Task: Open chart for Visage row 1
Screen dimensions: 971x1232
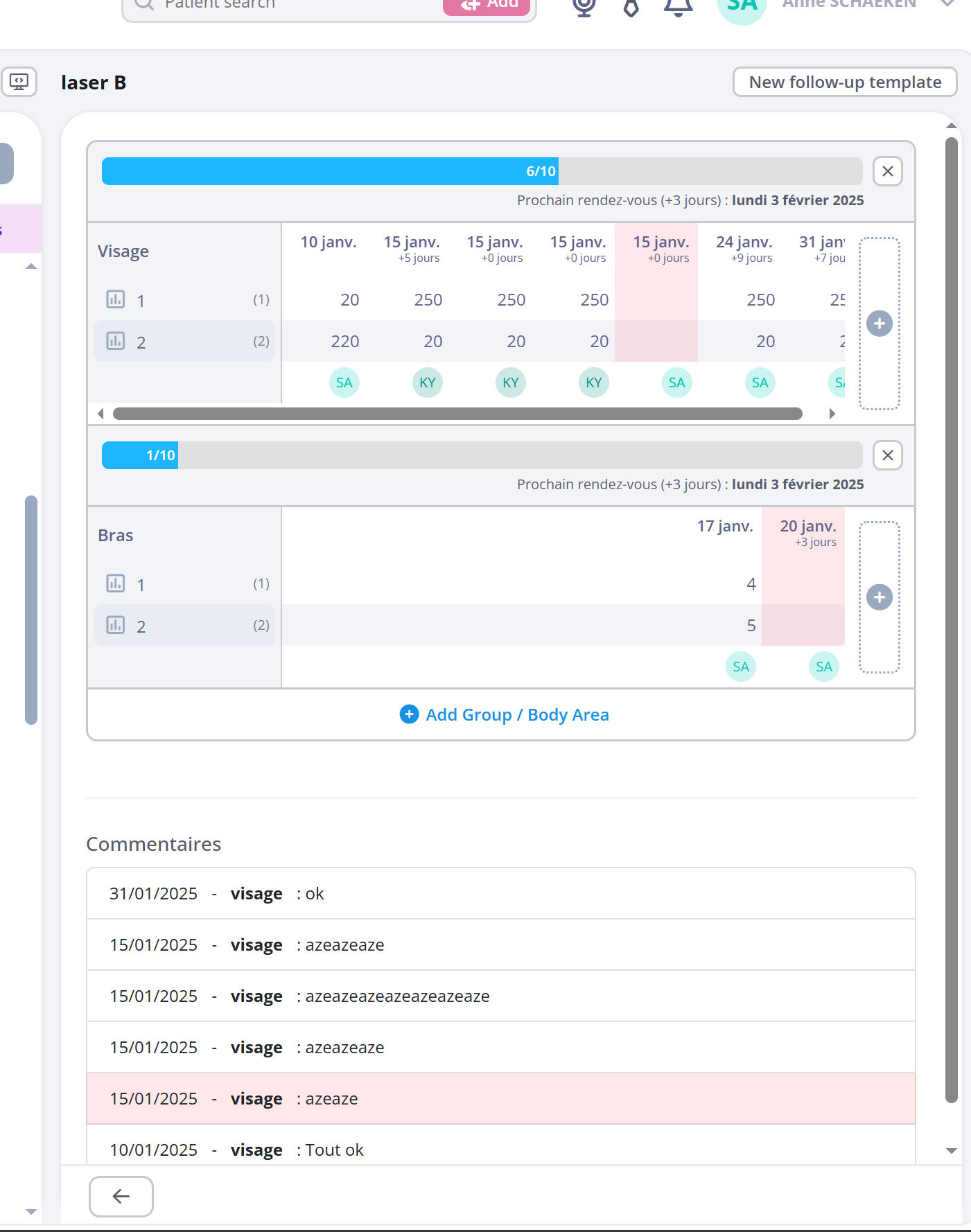Action: pos(115,300)
